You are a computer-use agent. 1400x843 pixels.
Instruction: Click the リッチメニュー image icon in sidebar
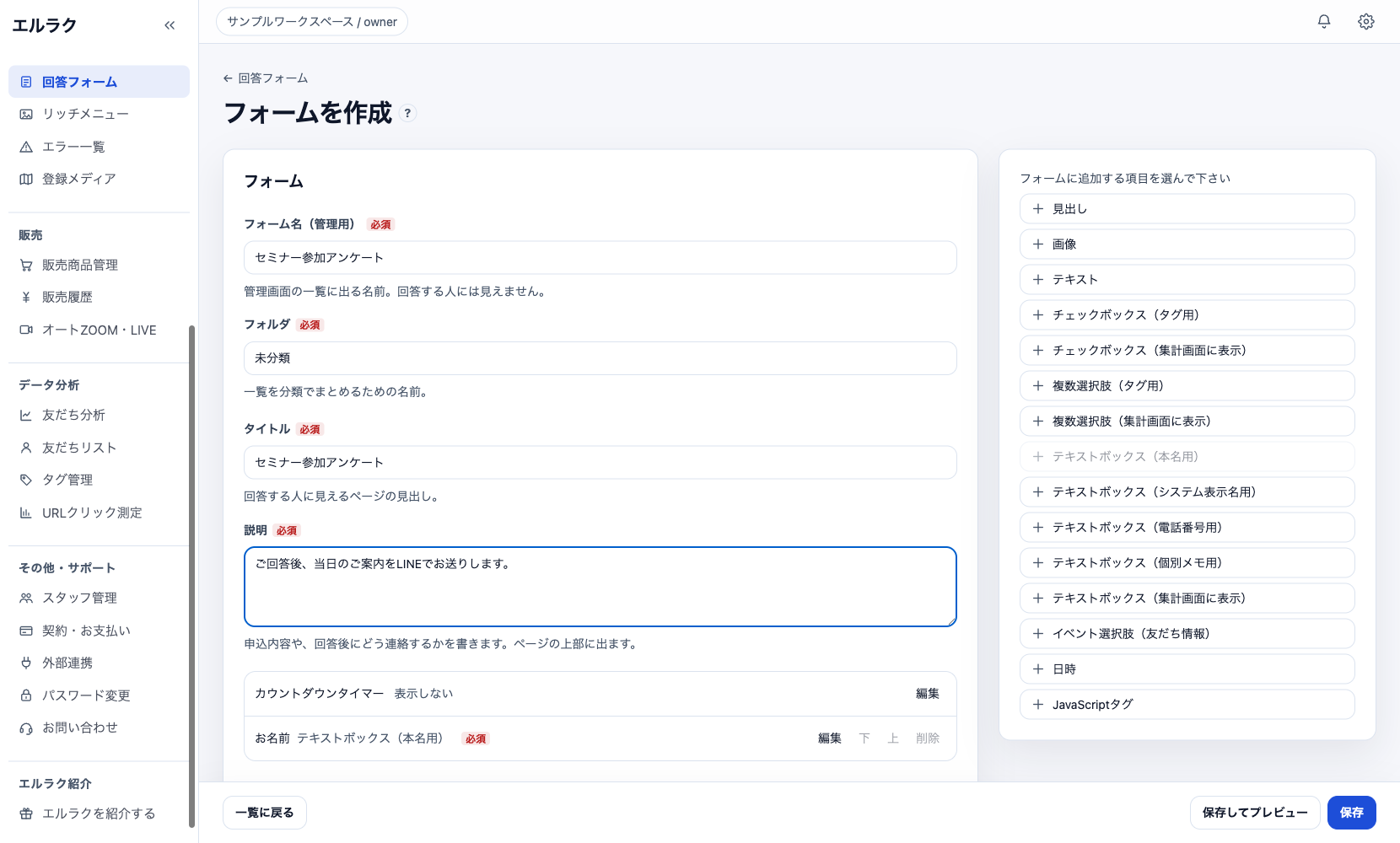point(26,114)
